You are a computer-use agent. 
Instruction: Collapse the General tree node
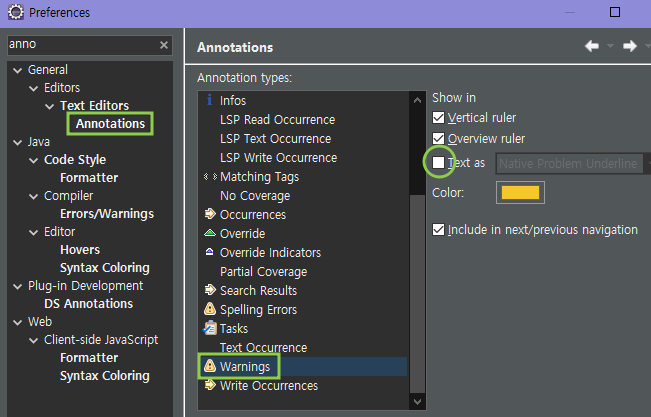(x=16, y=70)
